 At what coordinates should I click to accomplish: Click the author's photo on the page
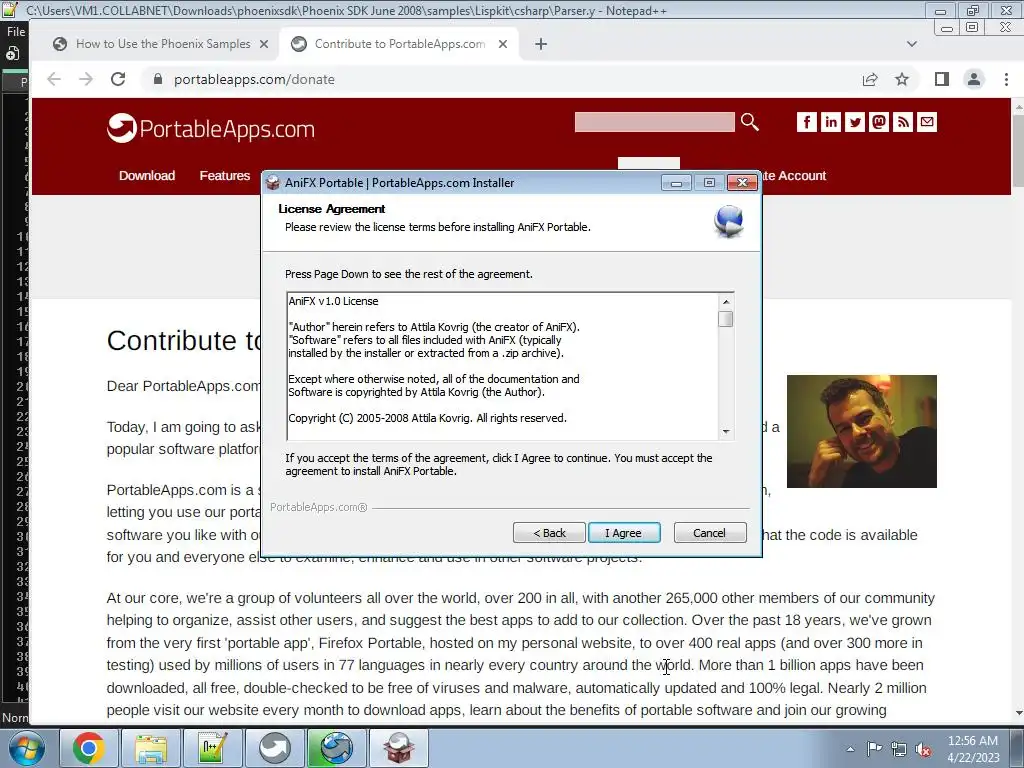861,431
